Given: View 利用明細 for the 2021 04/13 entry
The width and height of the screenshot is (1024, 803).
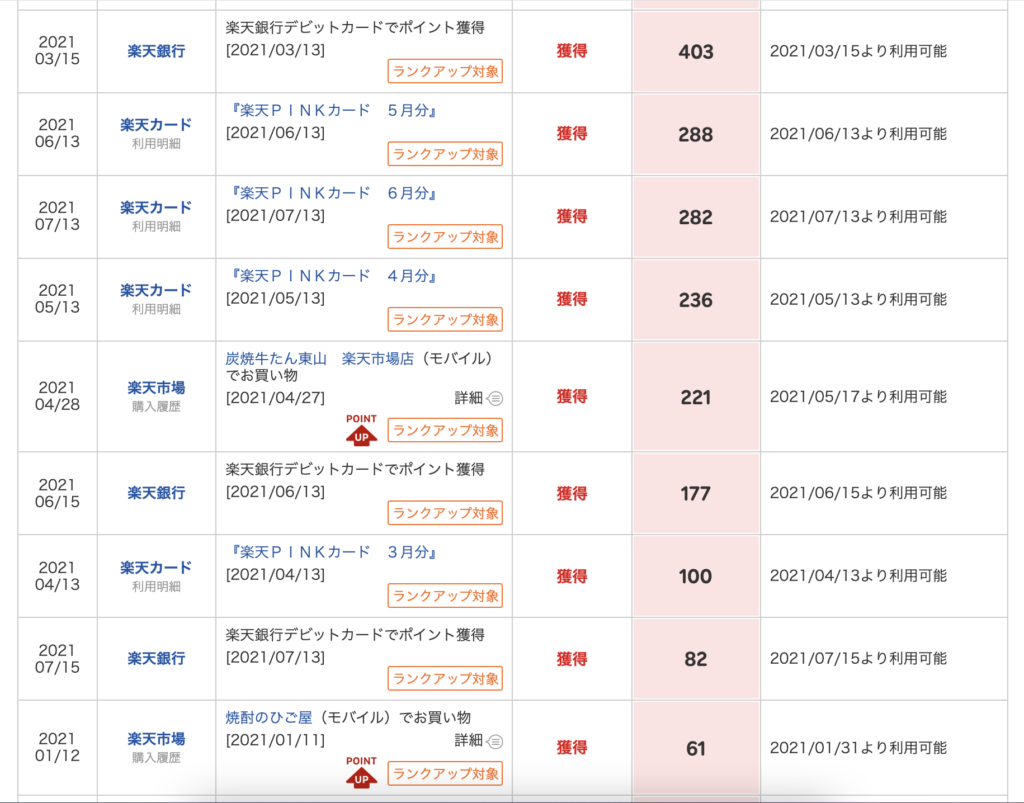Looking at the screenshot, I should point(156,587).
